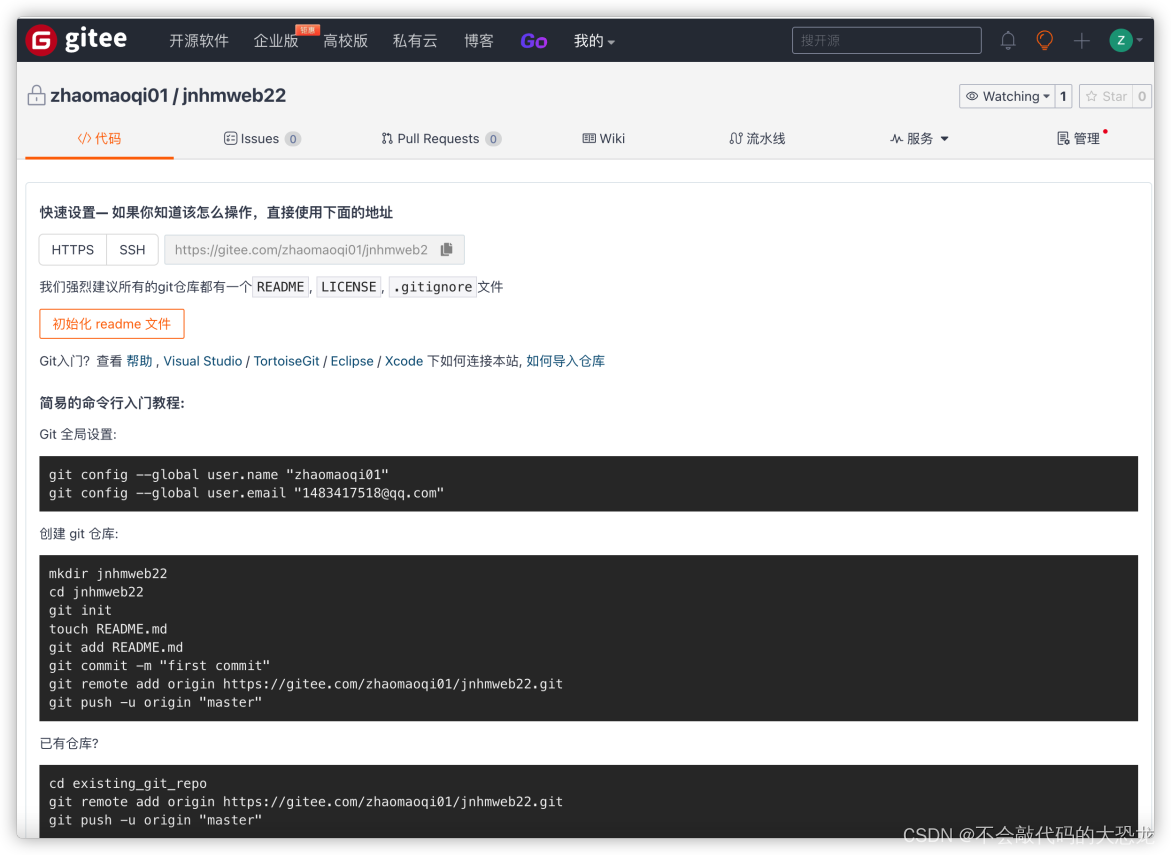Click the Go logo in the navigation bar
The height and width of the screenshot is (855, 1171).
coord(533,40)
